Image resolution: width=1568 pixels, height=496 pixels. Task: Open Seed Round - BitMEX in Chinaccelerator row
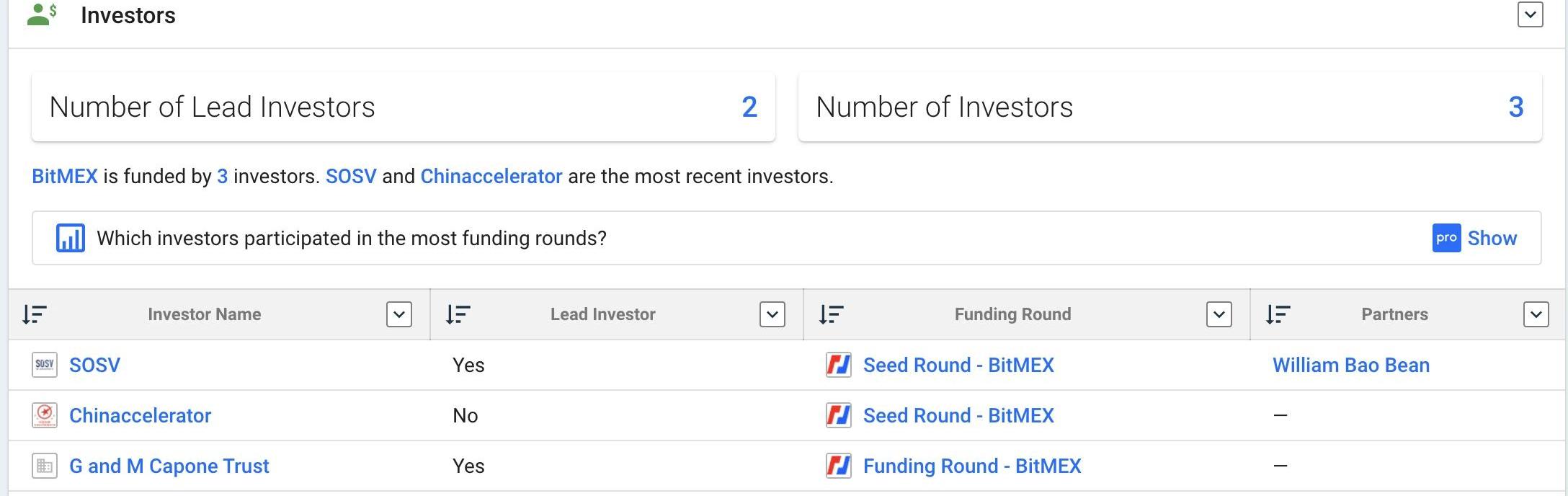958,415
